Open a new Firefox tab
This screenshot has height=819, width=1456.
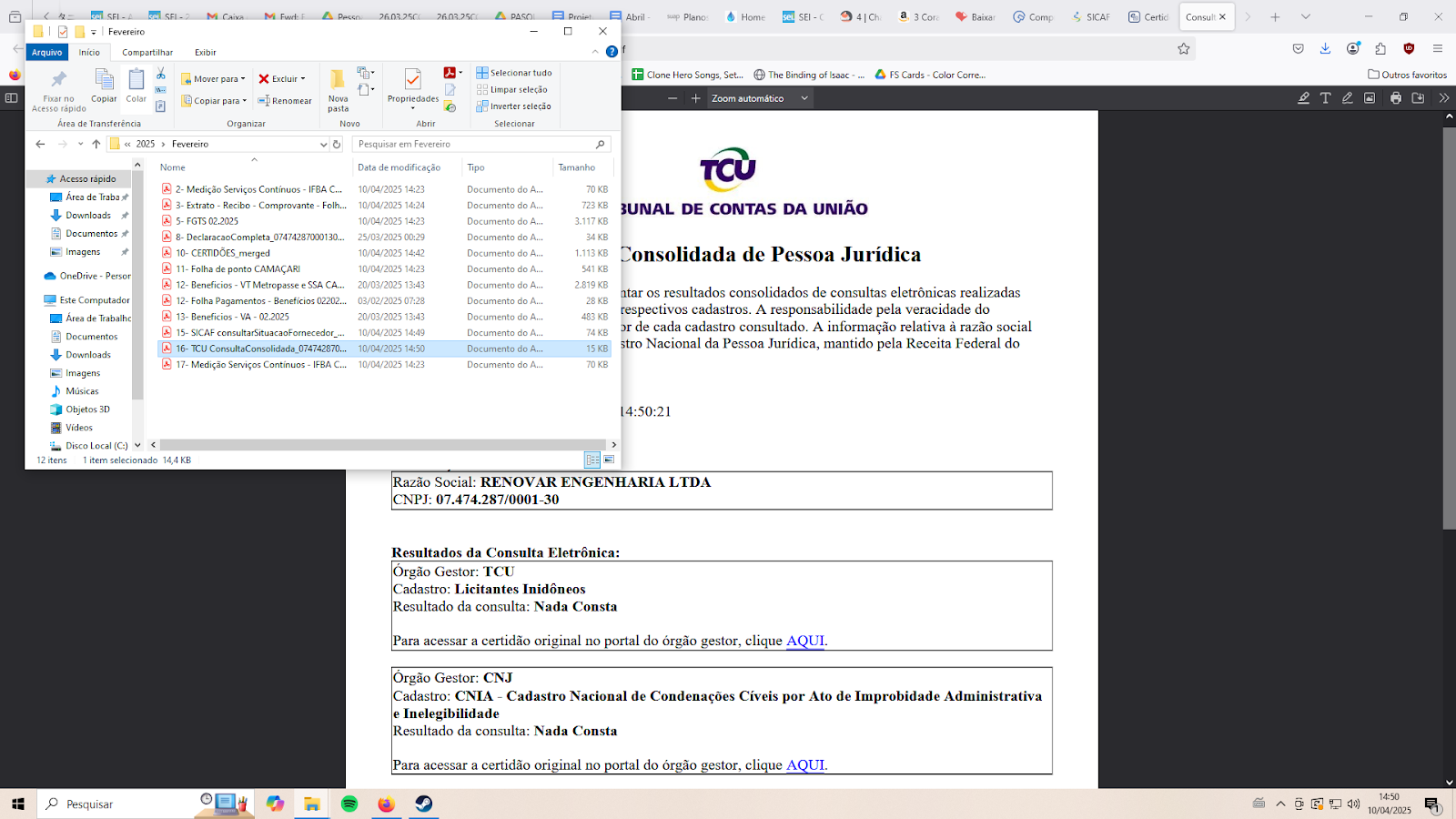click(x=1275, y=16)
